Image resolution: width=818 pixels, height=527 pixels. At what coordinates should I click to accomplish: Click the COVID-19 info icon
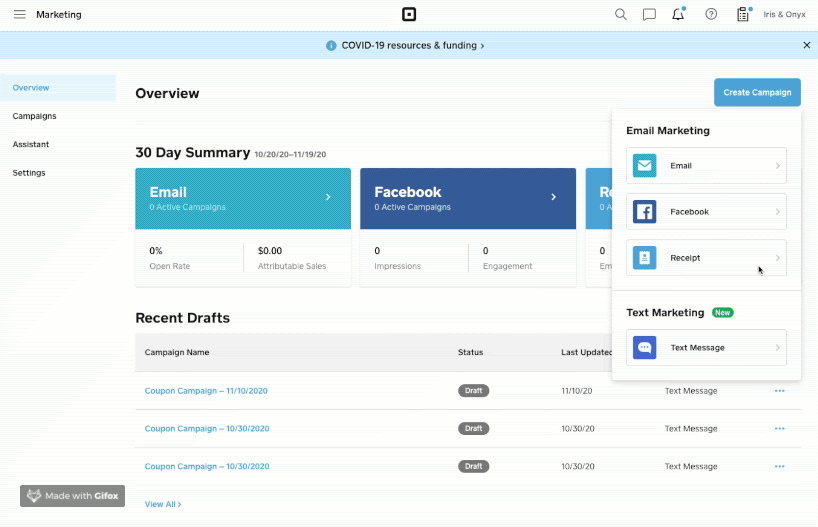click(331, 45)
